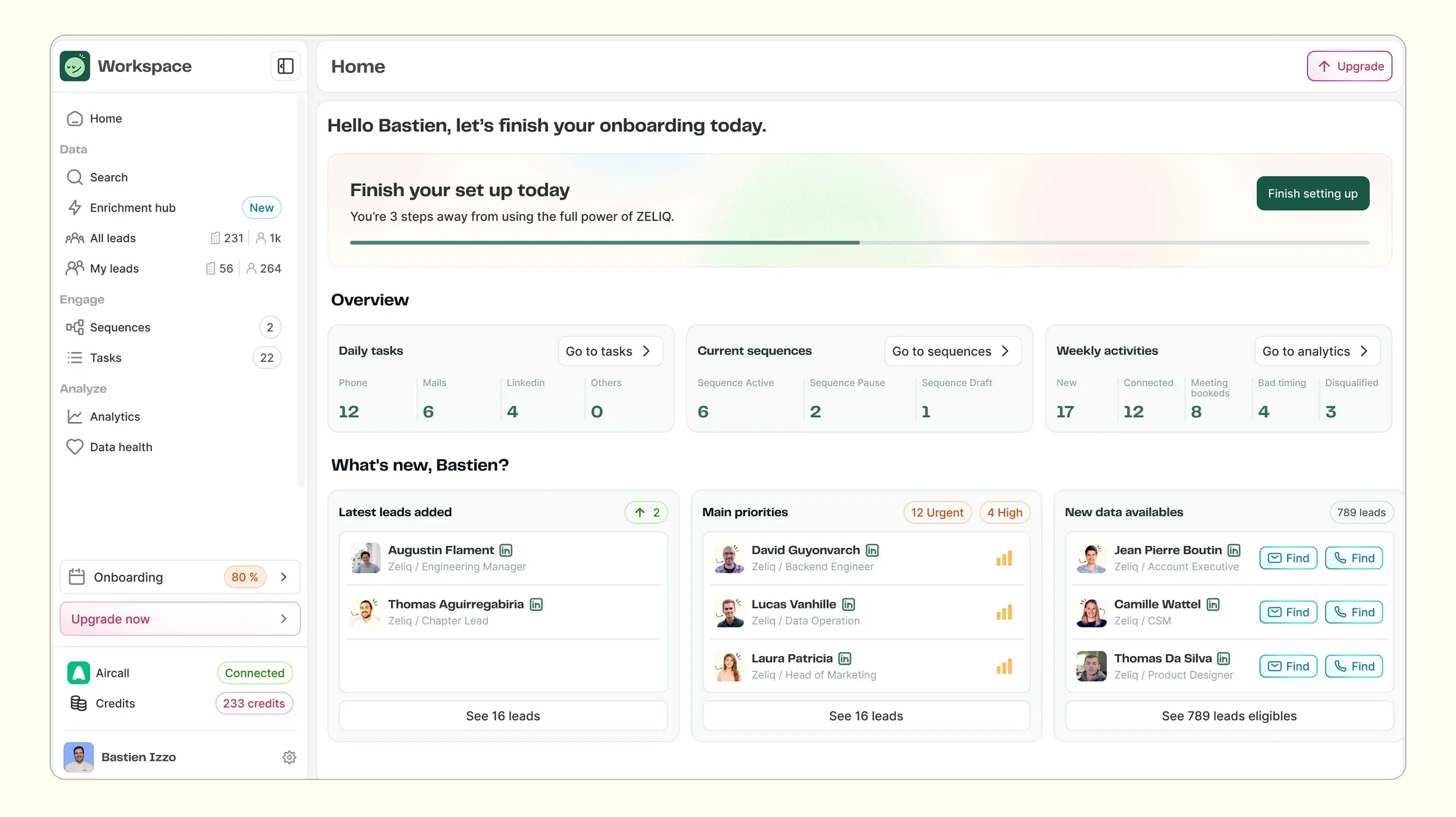
Task: Open Enrichment hub in sidebar
Action: [132, 208]
